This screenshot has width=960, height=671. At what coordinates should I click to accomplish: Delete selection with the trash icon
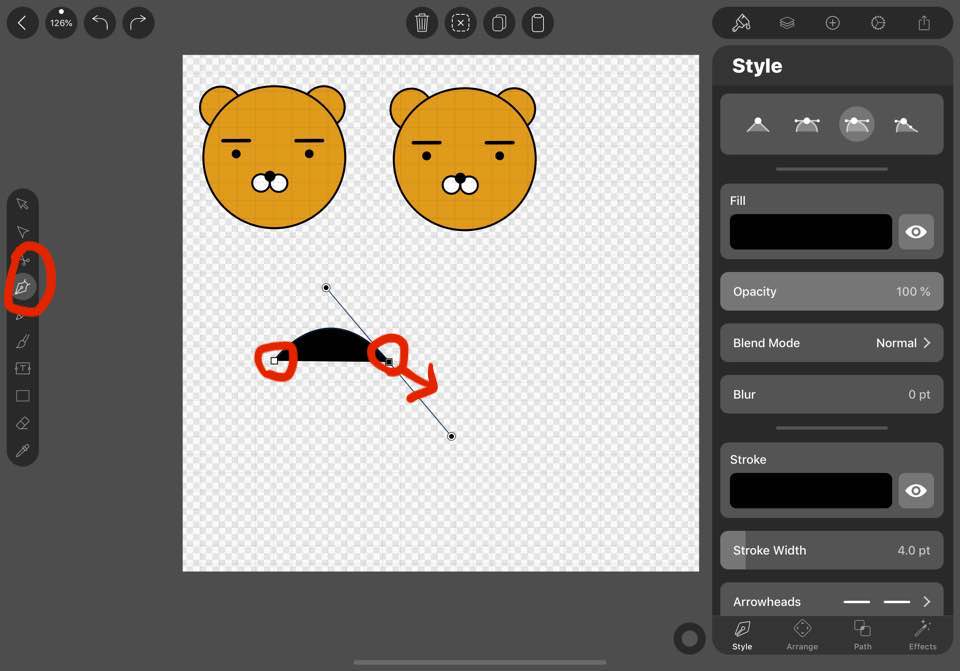click(x=422, y=23)
